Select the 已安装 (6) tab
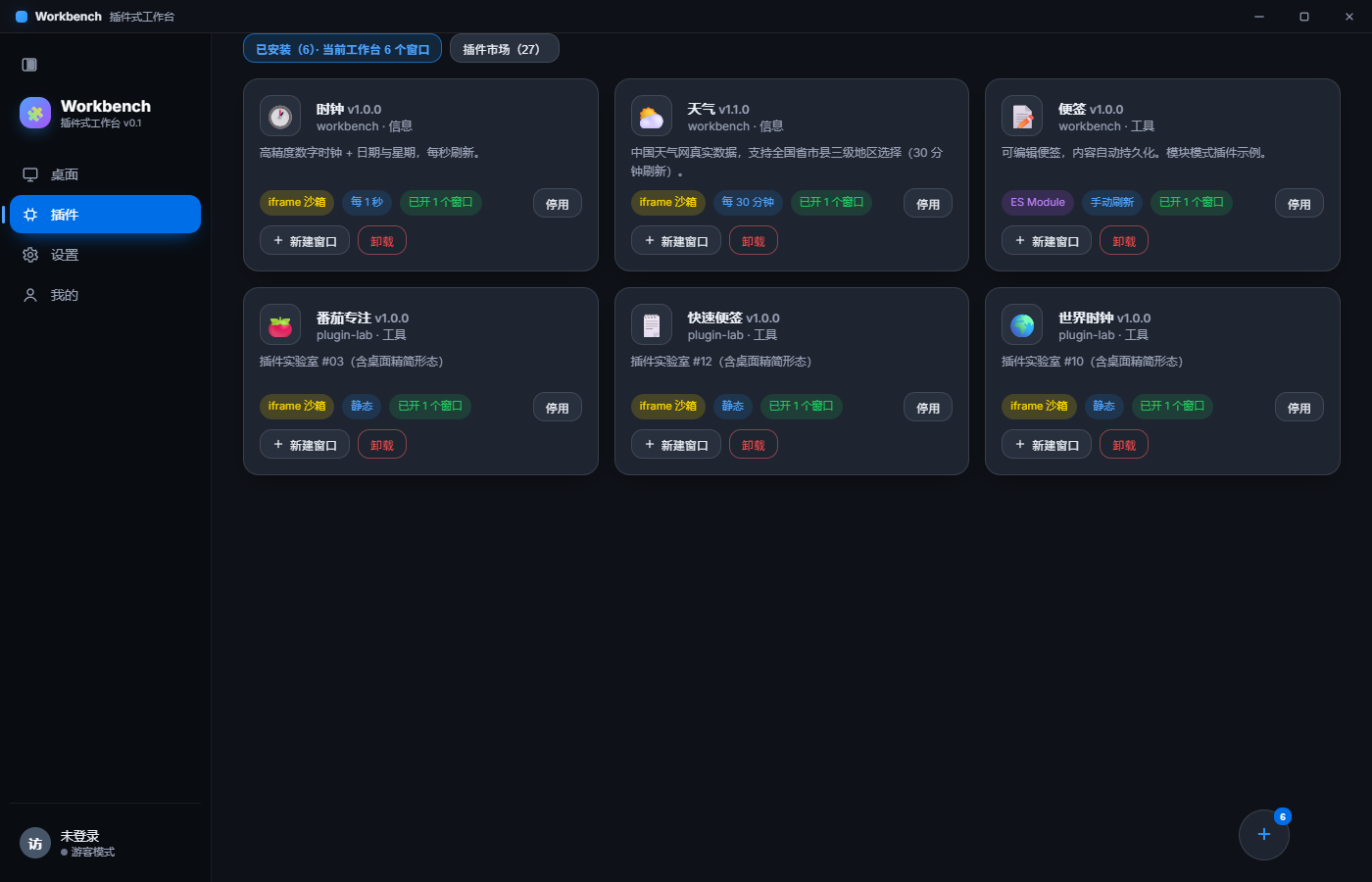The image size is (1372, 882). click(x=342, y=49)
